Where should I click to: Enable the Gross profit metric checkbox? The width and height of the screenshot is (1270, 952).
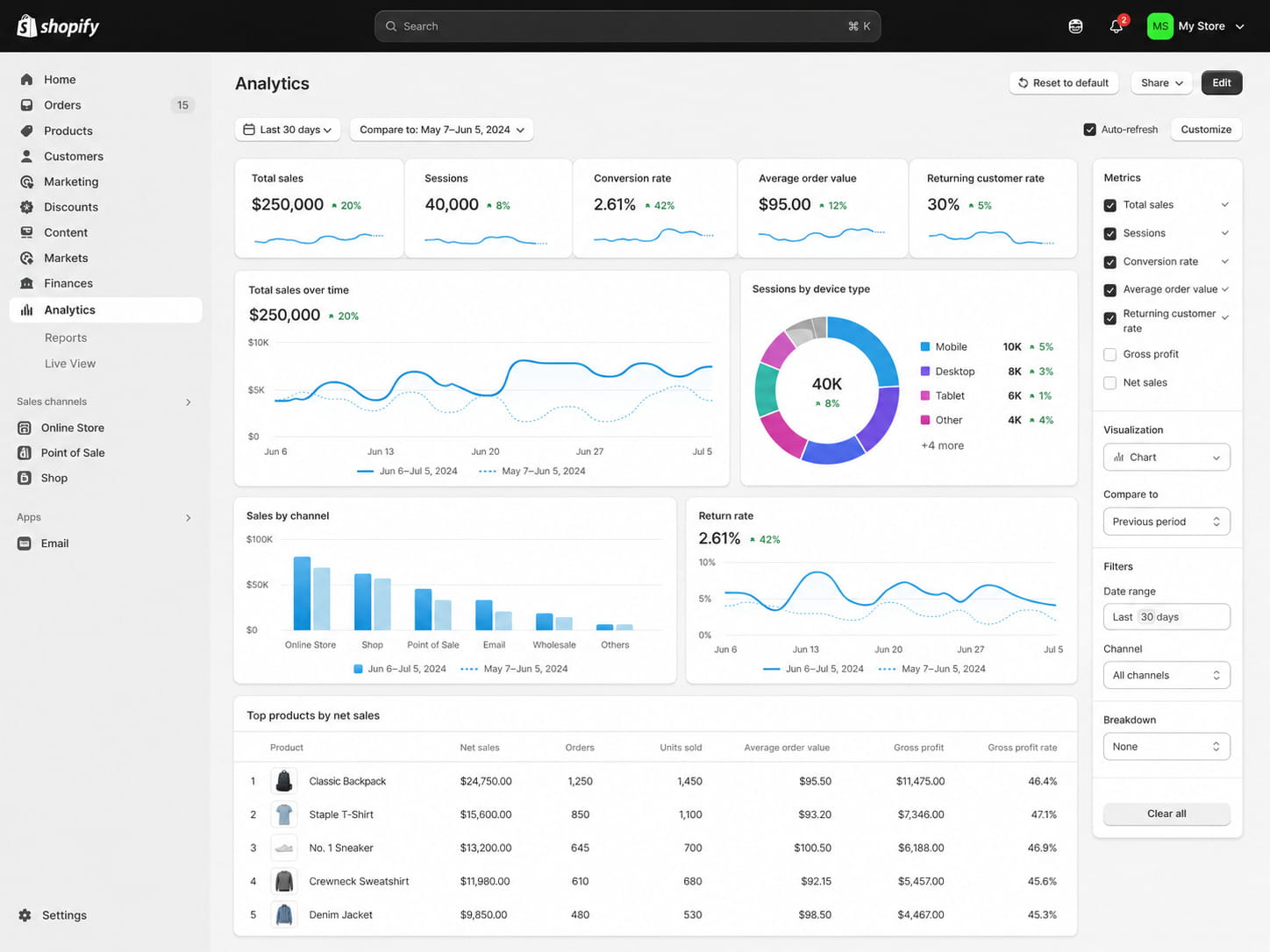tap(1109, 354)
